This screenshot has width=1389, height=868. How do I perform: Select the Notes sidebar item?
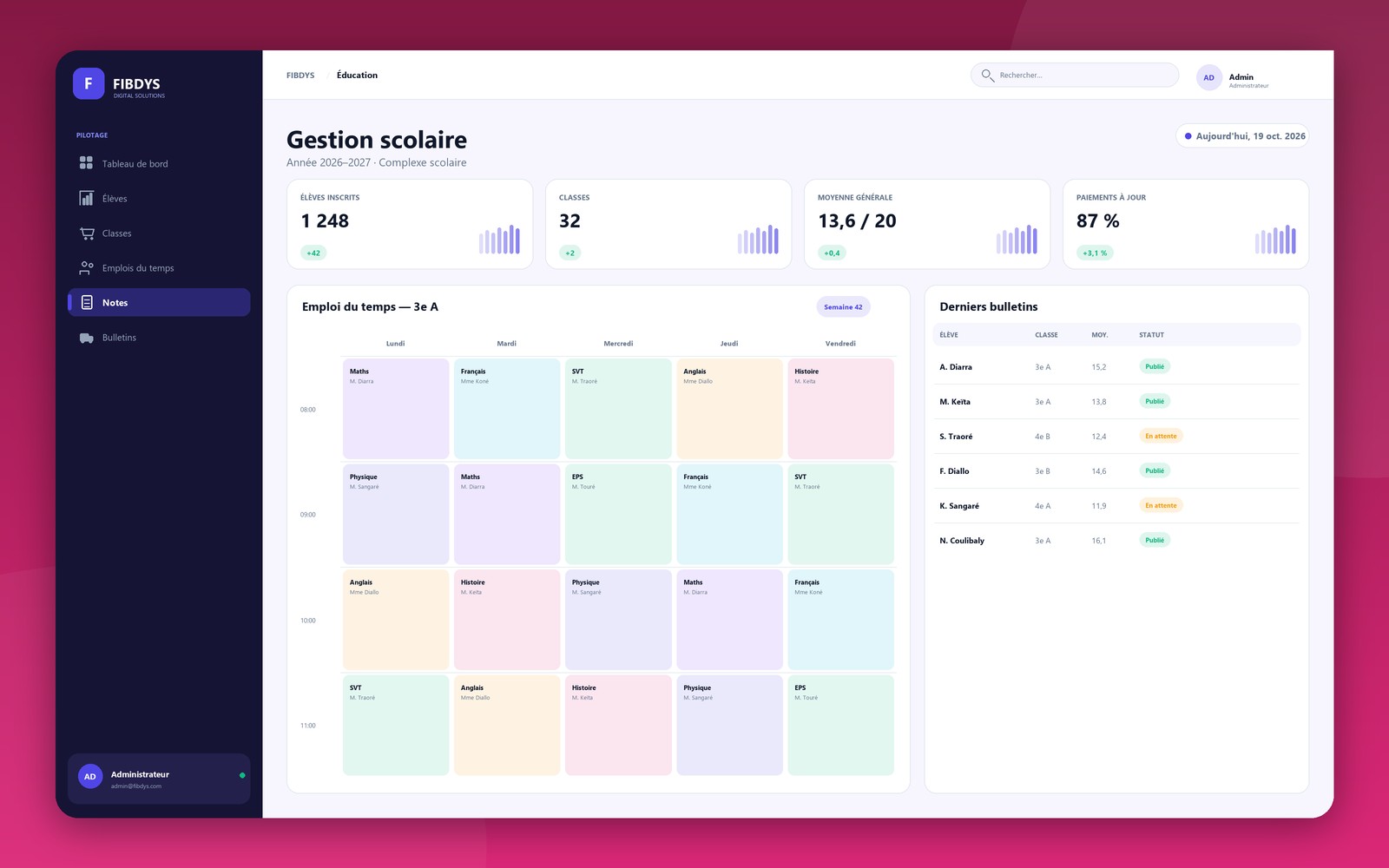[x=159, y=302]
